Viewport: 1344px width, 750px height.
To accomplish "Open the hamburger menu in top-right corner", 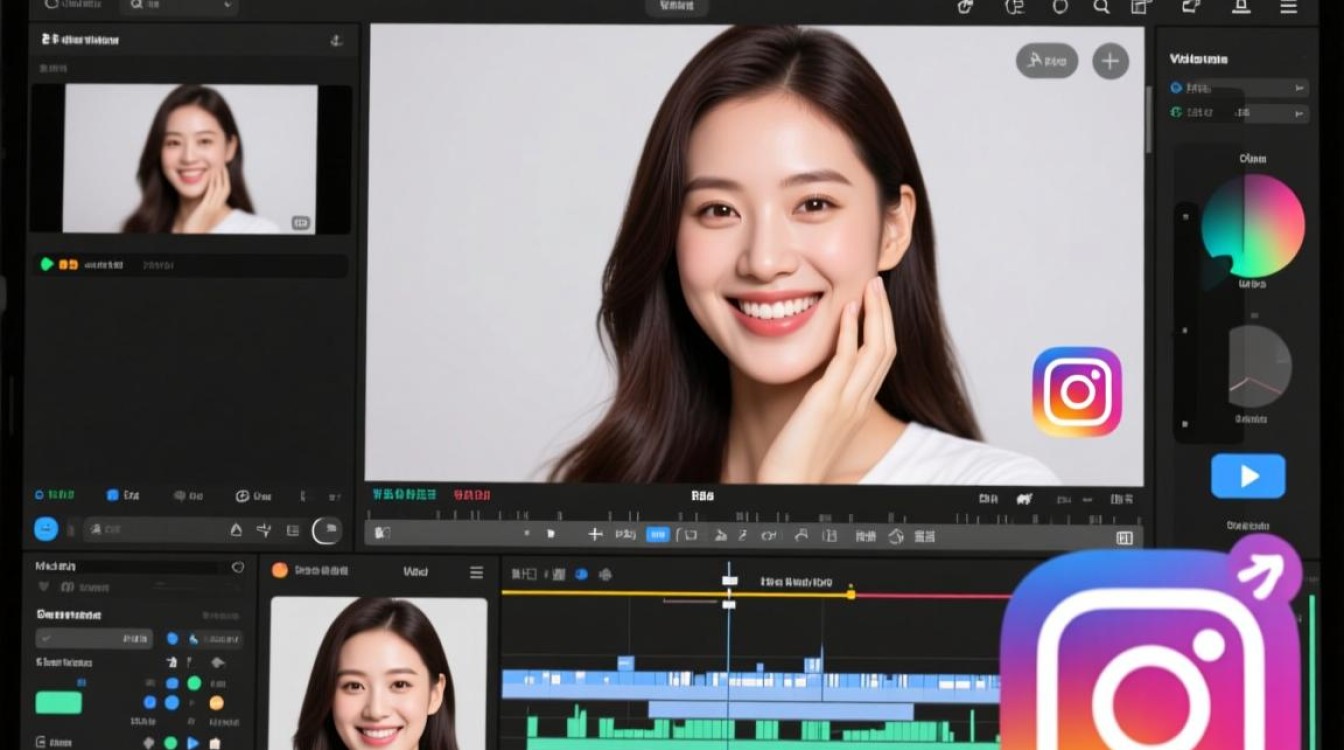I will coord(1289,7).
